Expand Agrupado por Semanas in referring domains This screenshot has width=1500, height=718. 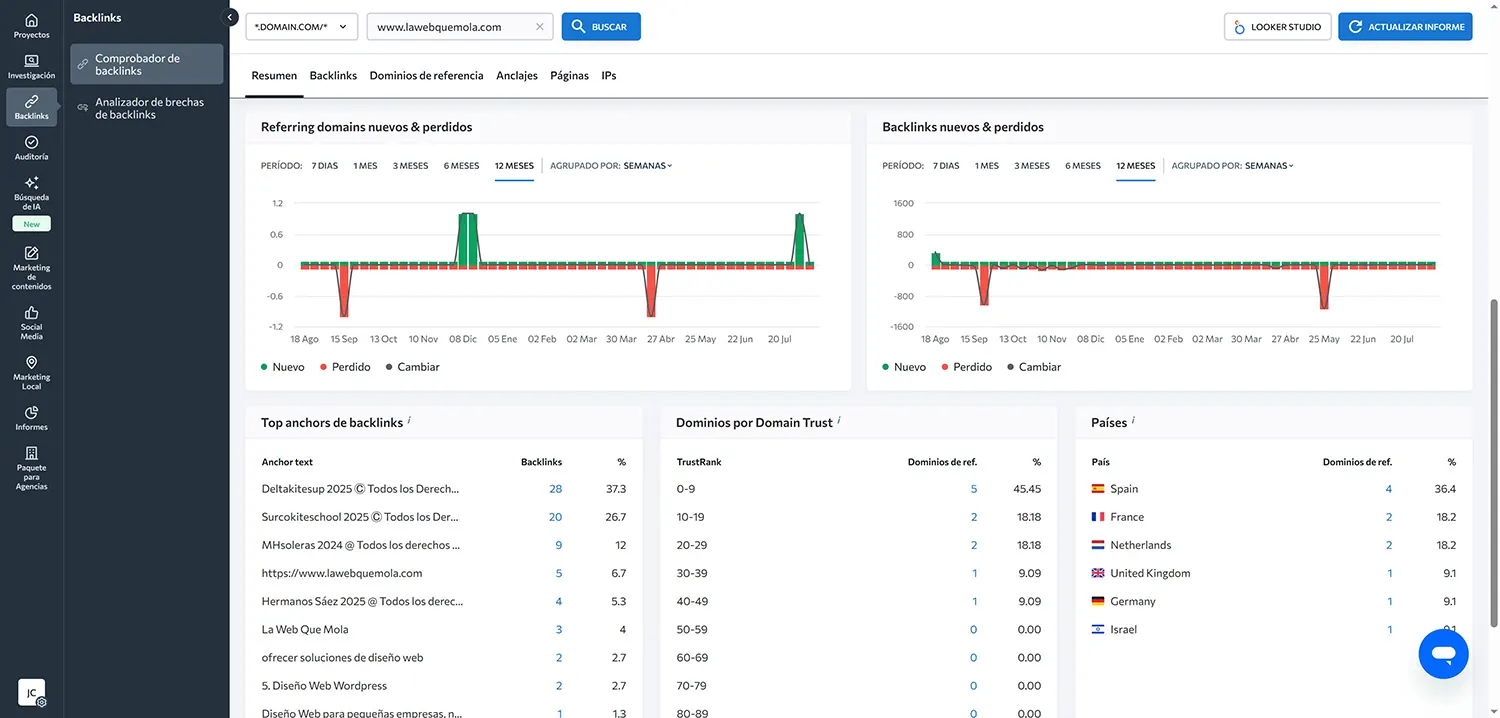[647, 166]
